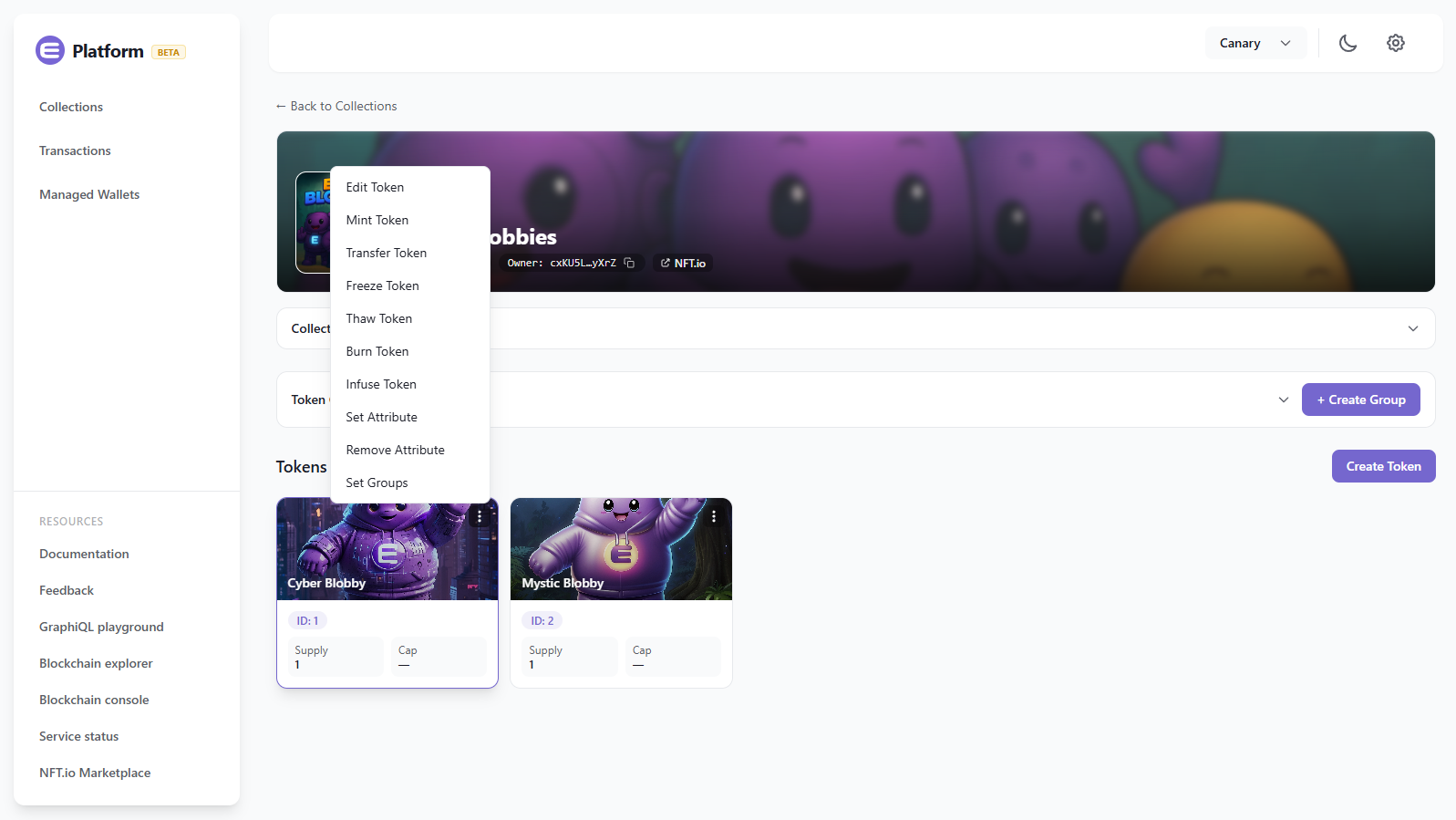
Task: Click the collection cover image thumbnail
Action: [x=313, y=222]
